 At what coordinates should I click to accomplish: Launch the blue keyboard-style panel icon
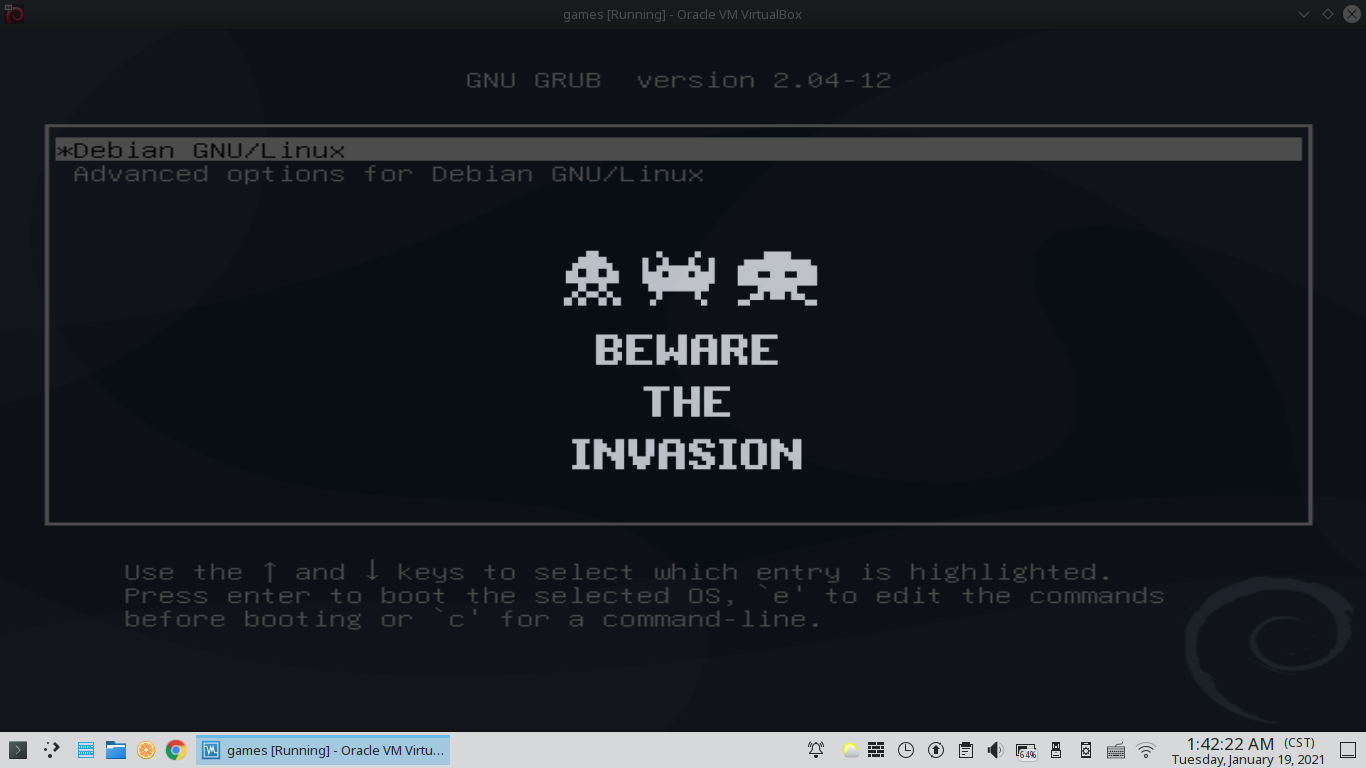[x=86, y=749]
